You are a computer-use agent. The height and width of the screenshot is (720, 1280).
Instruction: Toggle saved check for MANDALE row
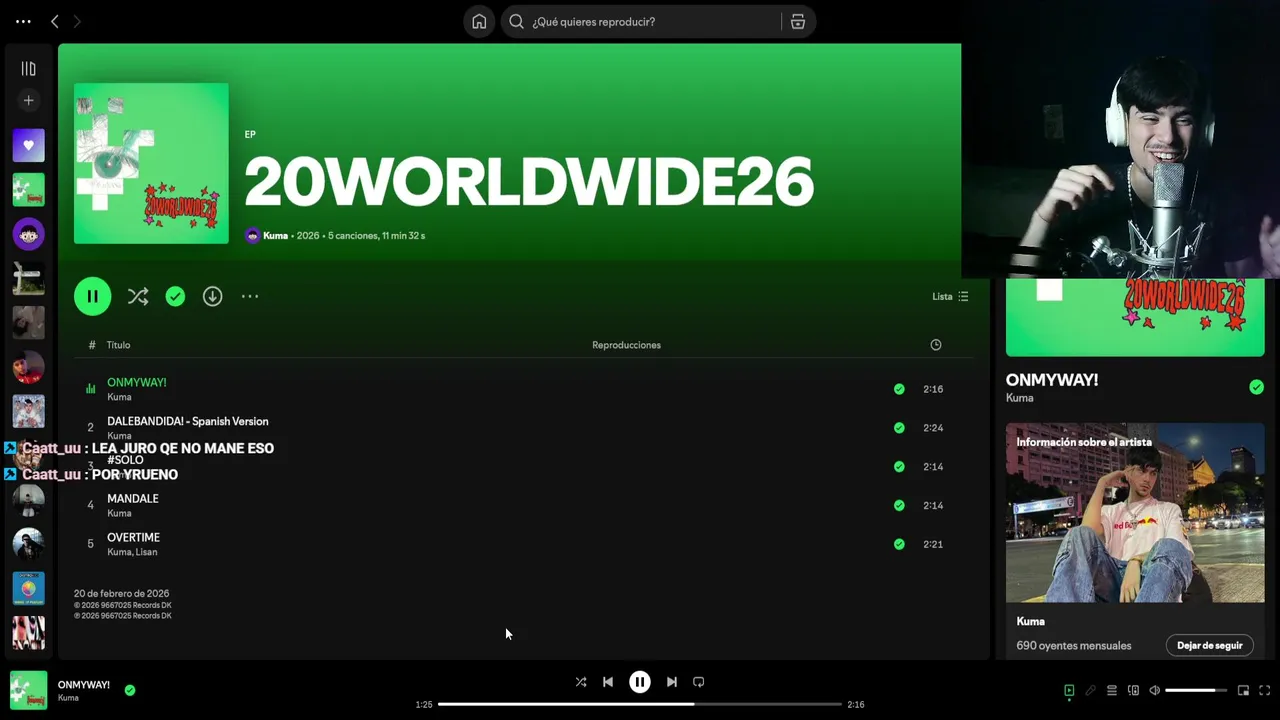(899, 505)
